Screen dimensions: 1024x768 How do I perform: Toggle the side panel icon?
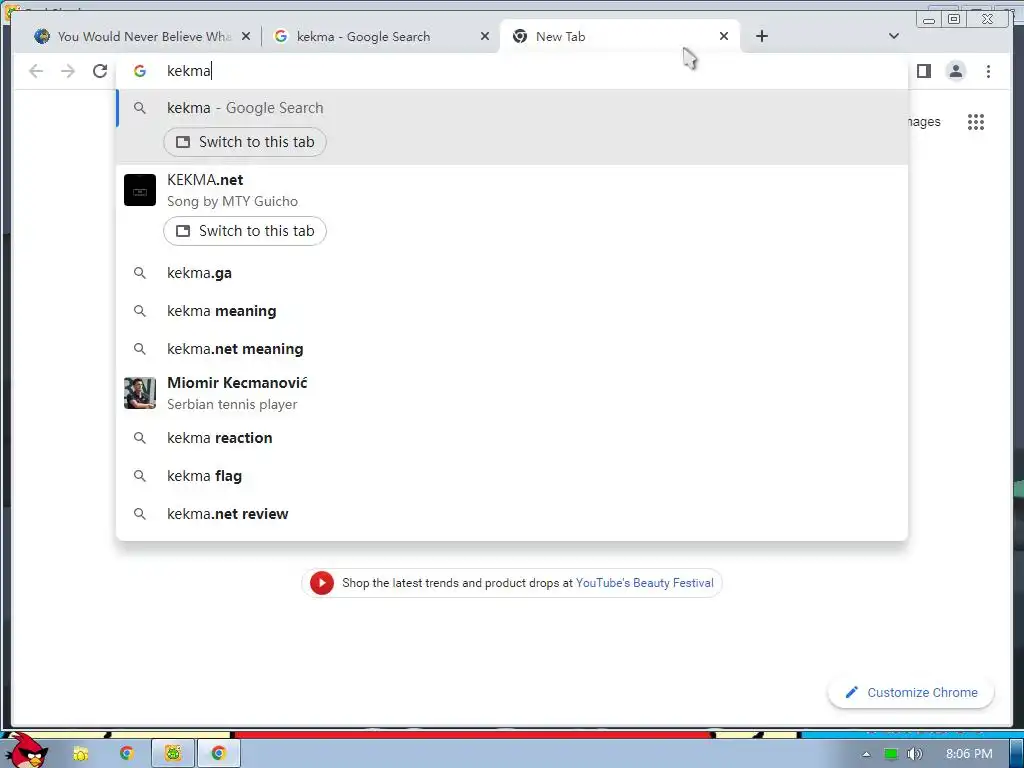(x=923, y=71)
